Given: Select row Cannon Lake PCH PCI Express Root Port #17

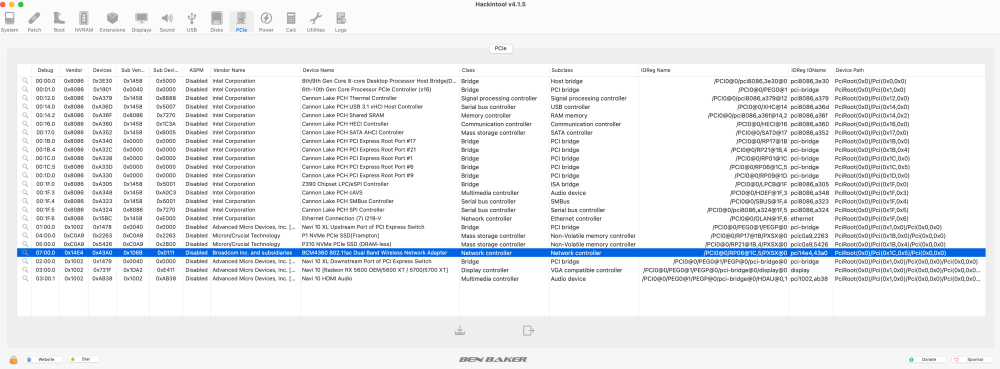Looking at the screenshot, I should [x=502, y=141].
